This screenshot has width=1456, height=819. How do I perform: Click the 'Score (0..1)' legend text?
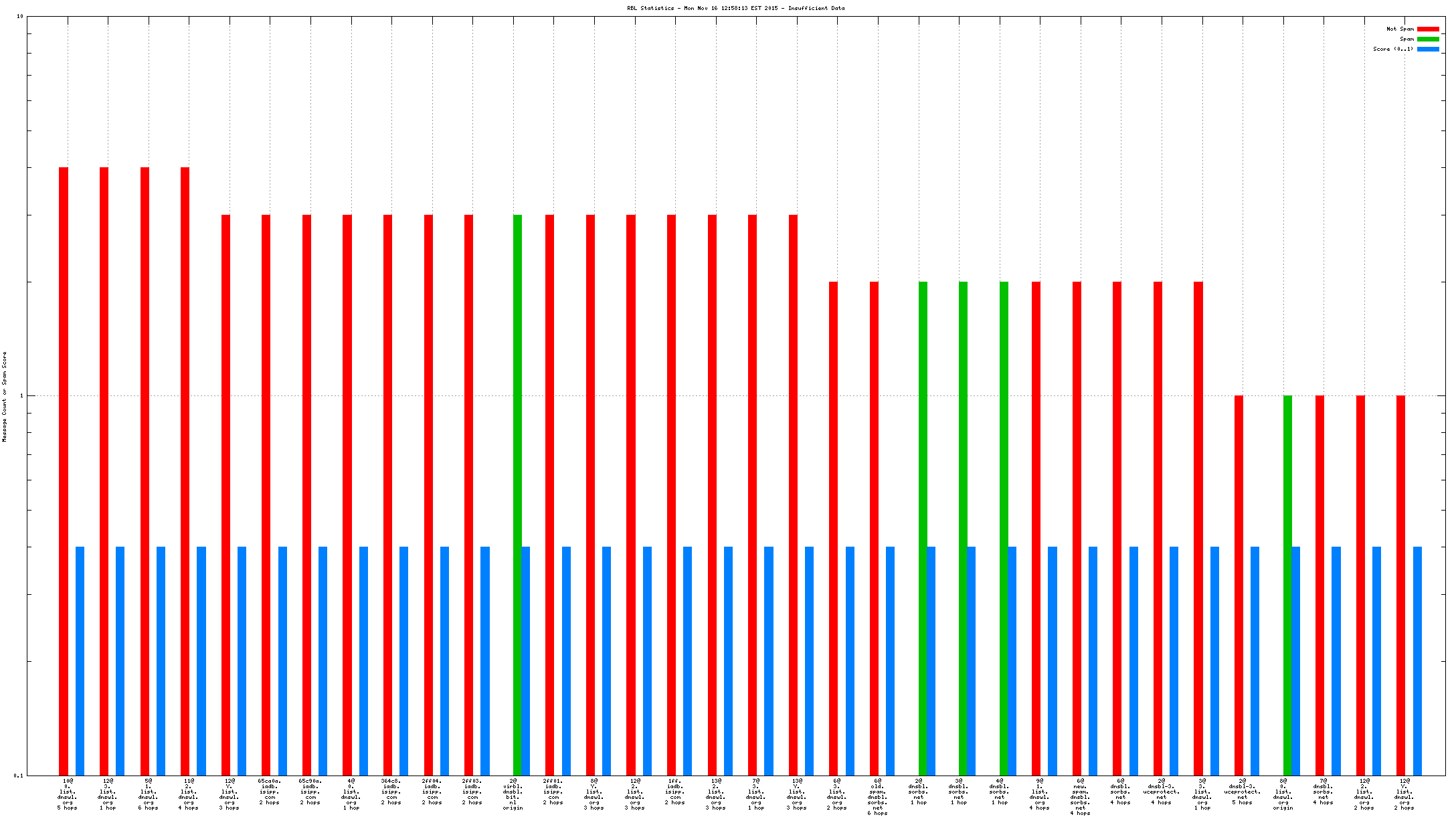pyautogui.click(x=1393, y=50)
